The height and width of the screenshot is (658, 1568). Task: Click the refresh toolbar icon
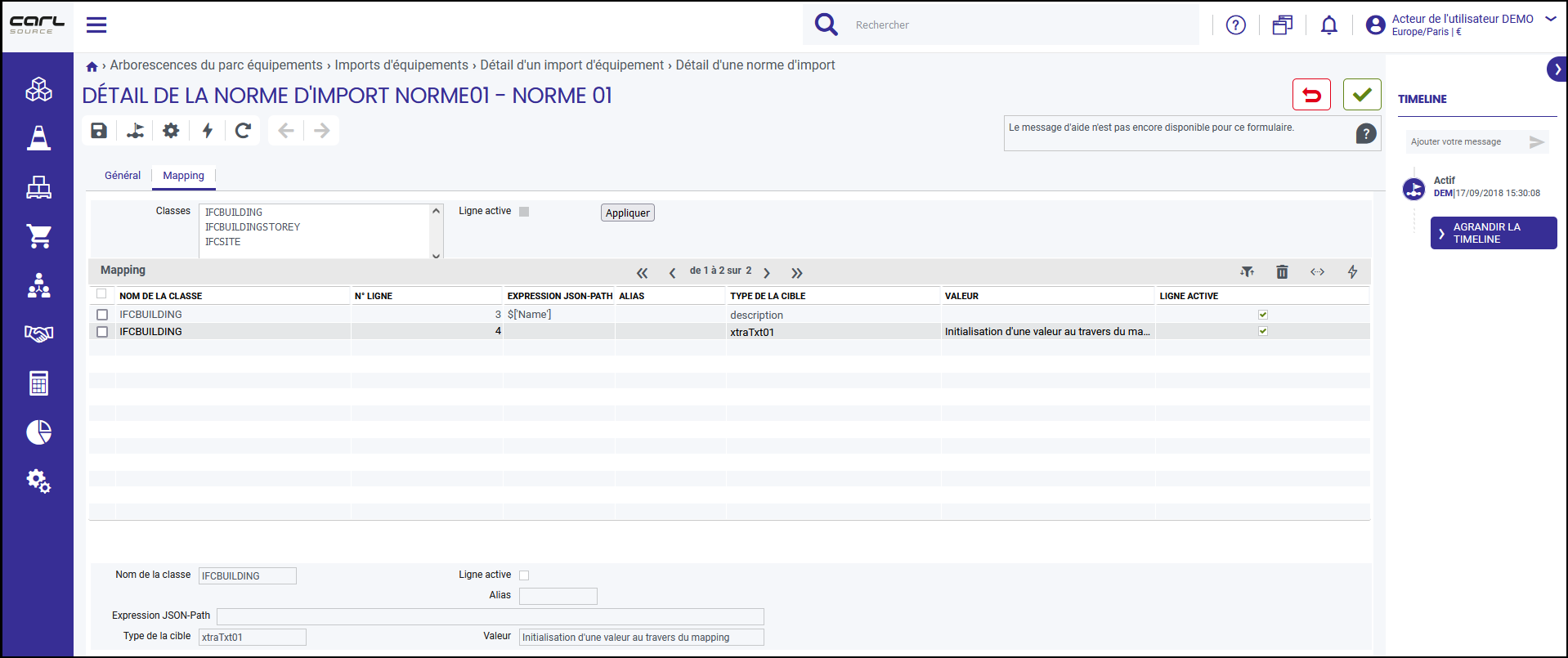click(x=243, y=130)
